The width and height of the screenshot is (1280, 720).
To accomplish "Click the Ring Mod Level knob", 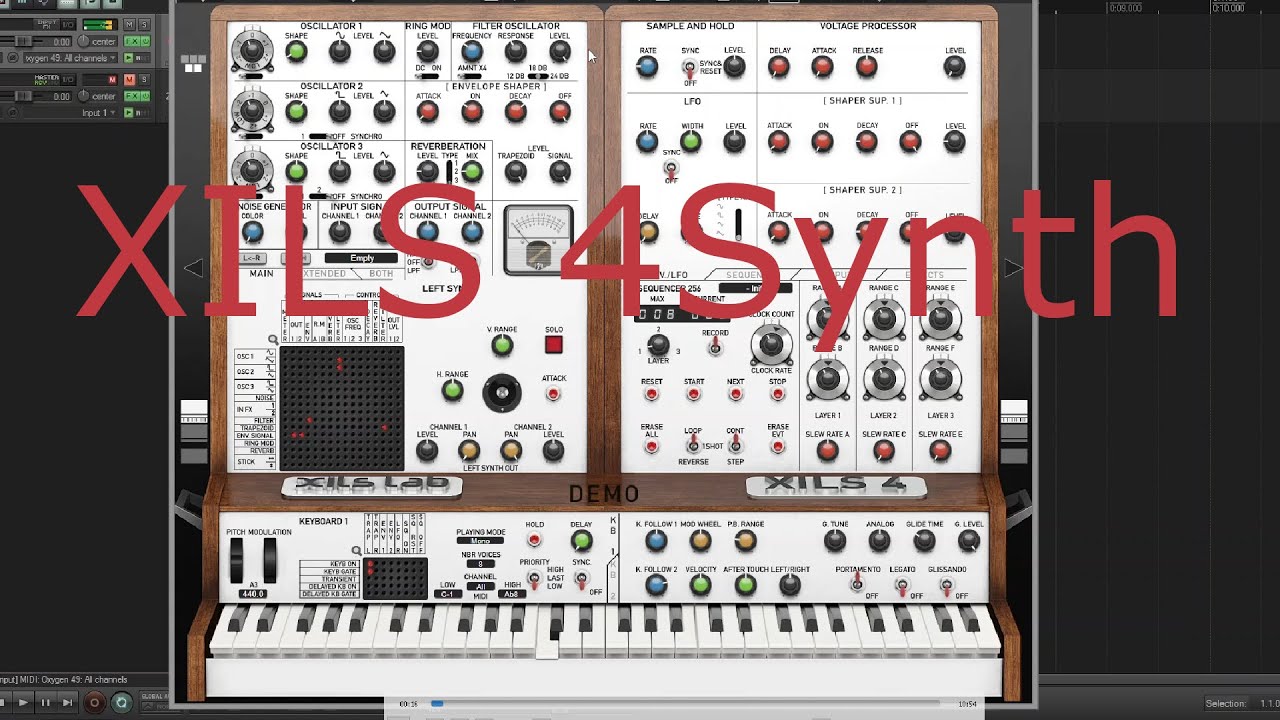I will point(427,51).
